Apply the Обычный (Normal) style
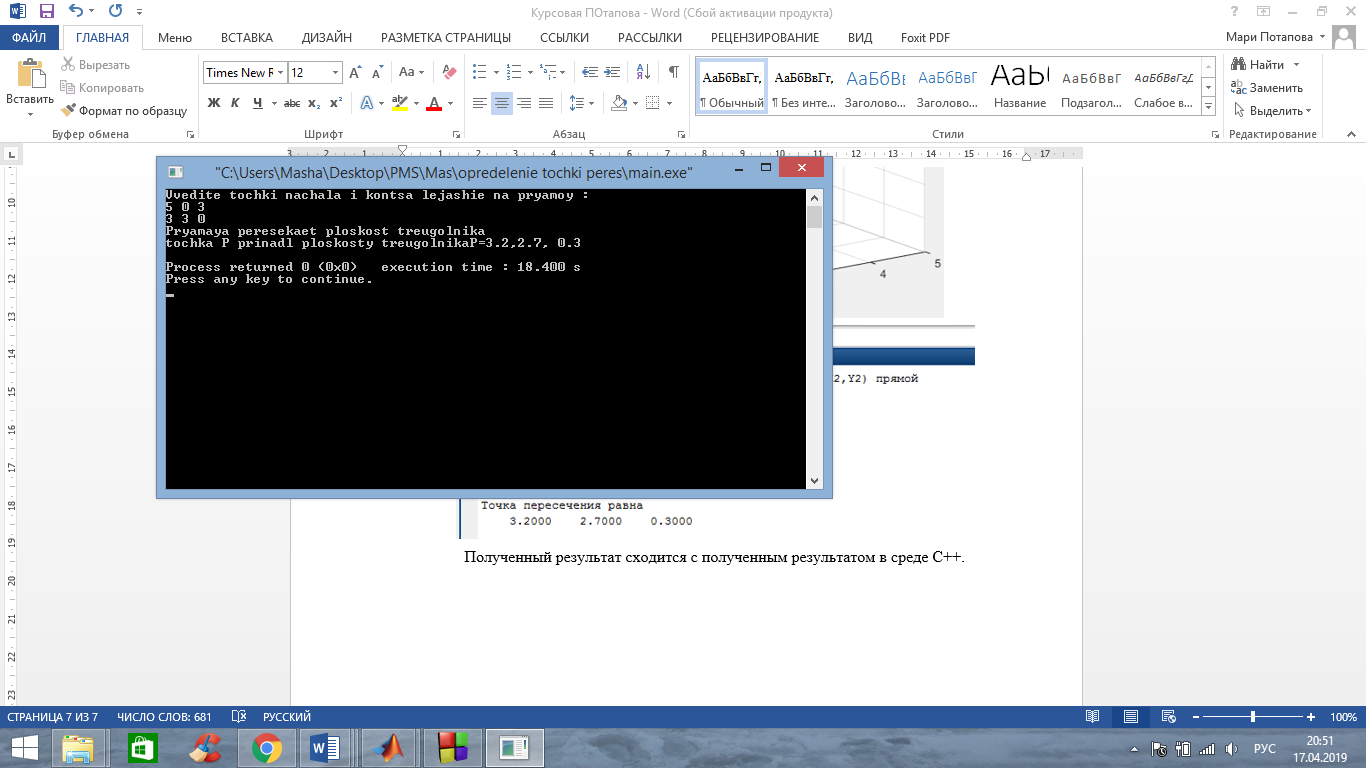Image resolution: width=1366 pixels, height=768 pixels. (731, 88)
